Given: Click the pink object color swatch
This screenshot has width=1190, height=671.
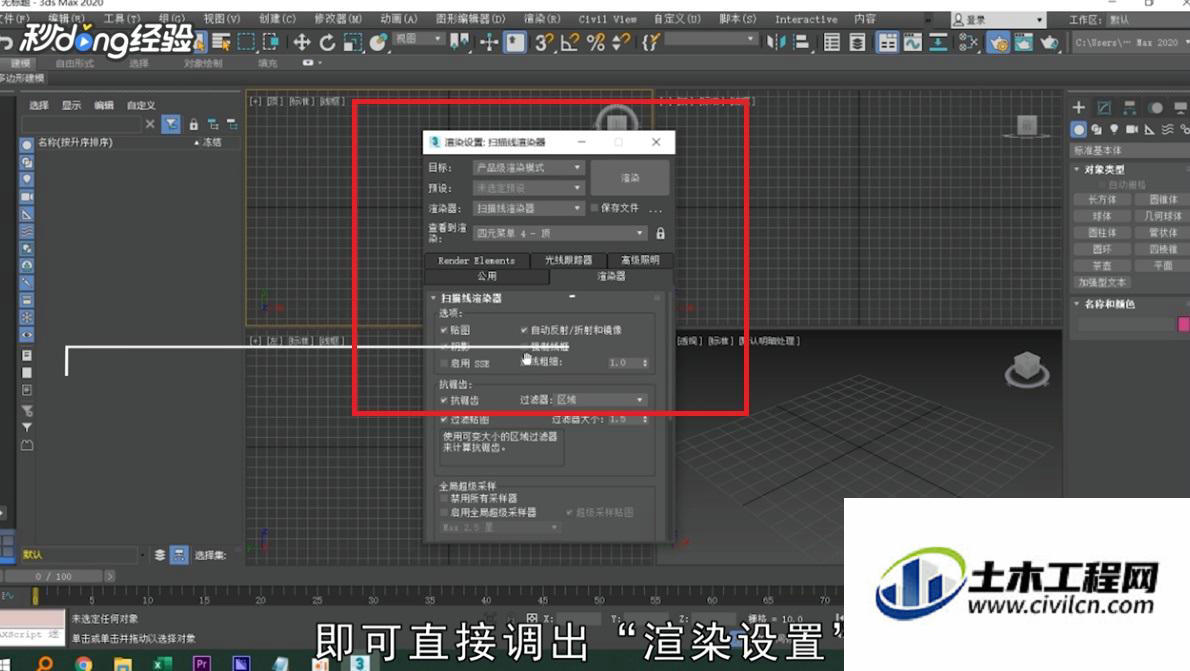Looking at the screenshot, I should 1183,324.
